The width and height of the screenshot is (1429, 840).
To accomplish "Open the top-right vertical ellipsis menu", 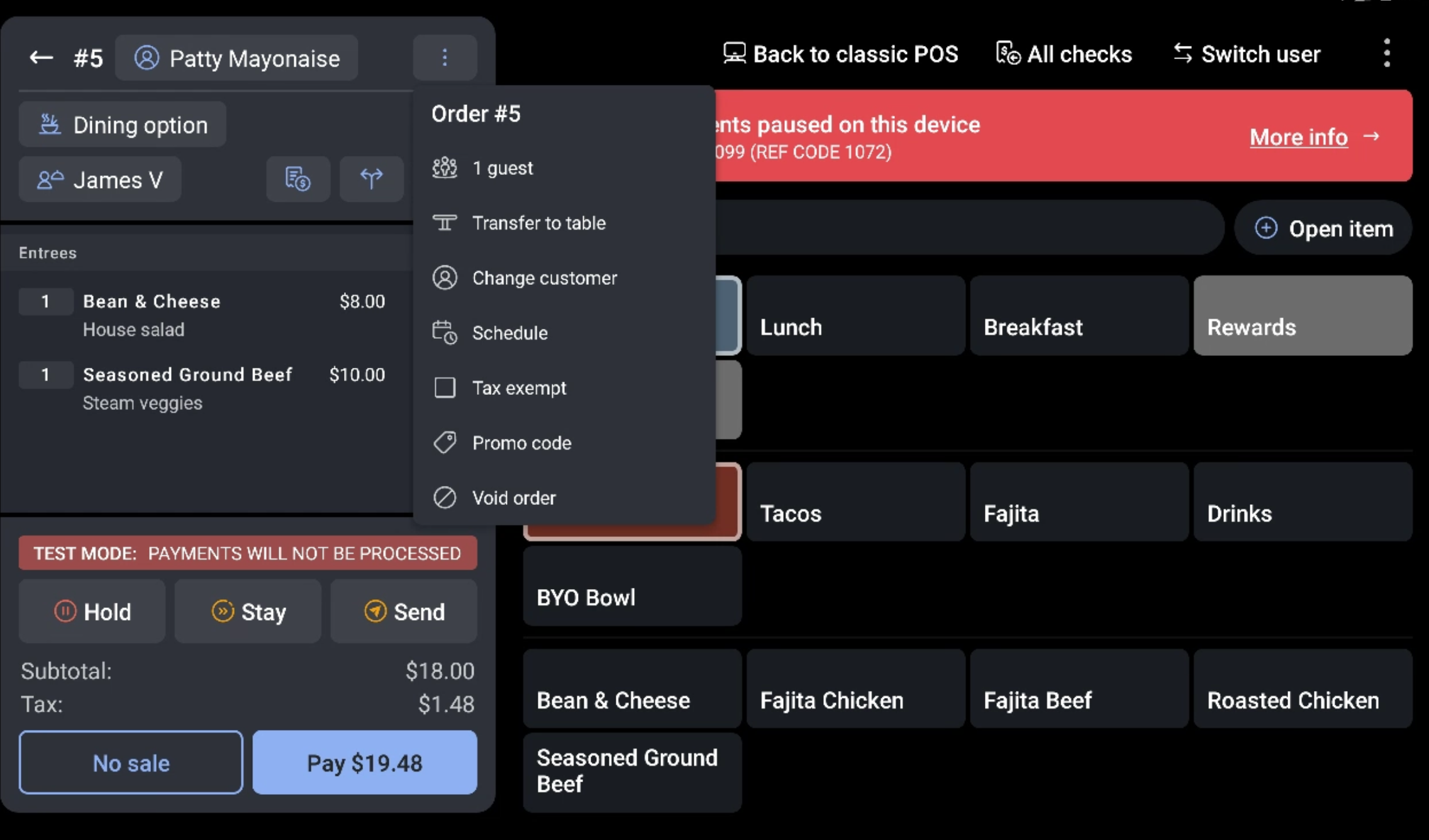I will tap(1386, 53).
